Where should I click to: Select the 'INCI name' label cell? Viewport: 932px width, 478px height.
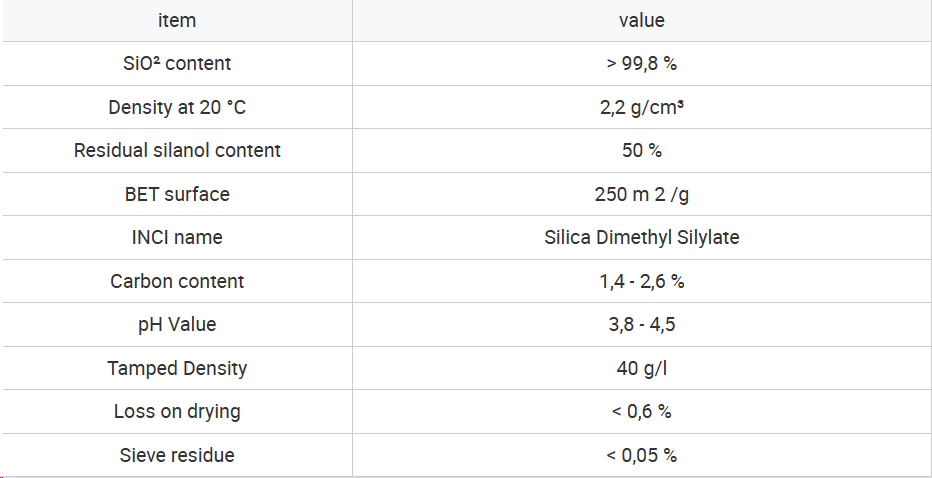[x=177, y=237]
